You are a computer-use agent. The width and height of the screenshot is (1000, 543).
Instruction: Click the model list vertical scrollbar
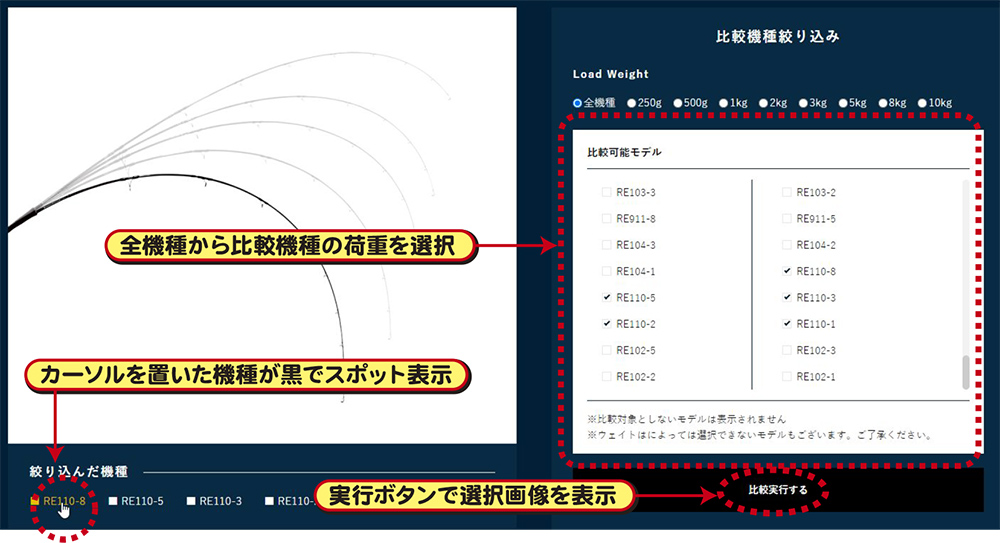pyautogui.click(x=965, y=371)
